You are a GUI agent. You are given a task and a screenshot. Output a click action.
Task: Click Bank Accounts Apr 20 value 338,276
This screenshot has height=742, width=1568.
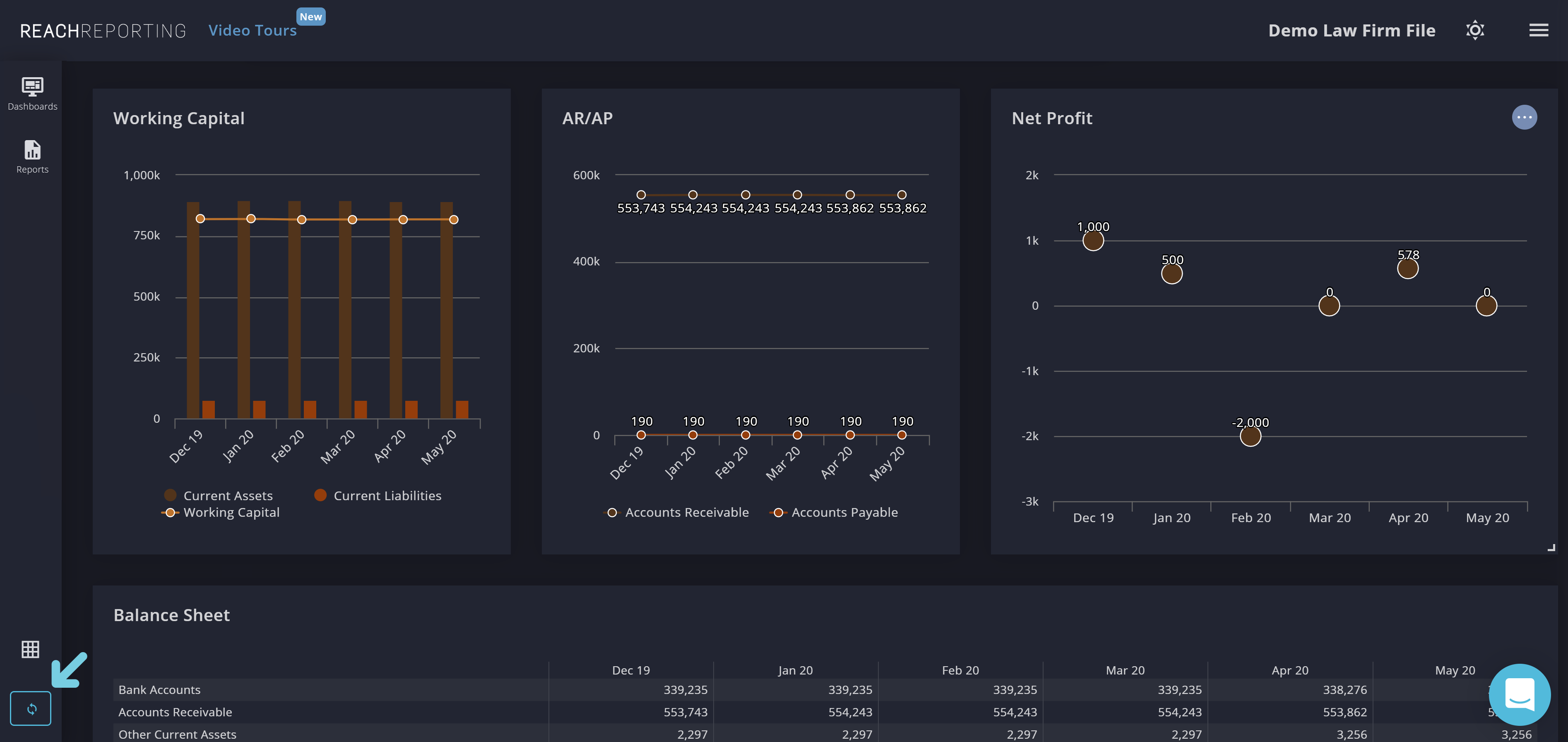1344,690
